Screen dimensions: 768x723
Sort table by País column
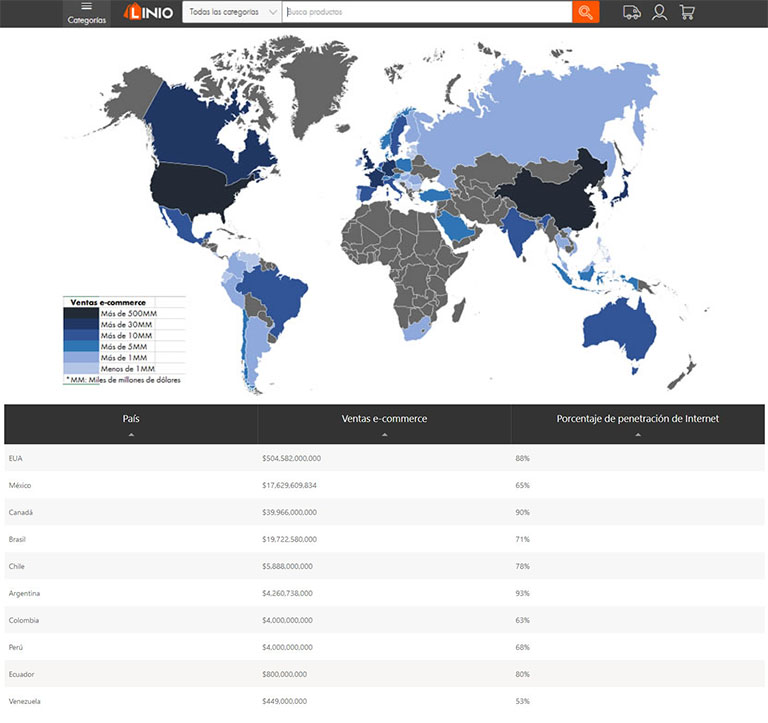[131, 424]
